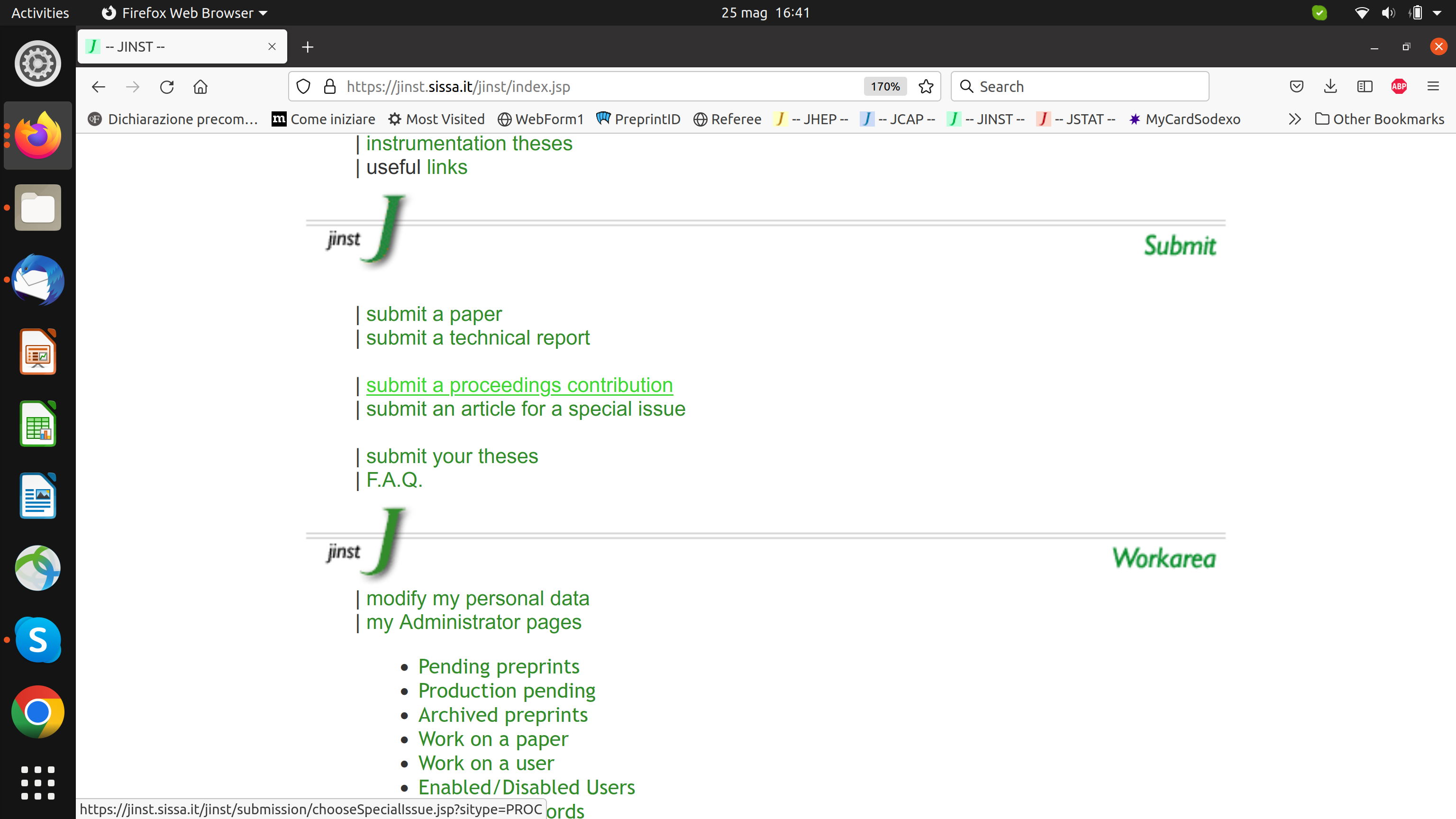Viewport: 1456px width, 819px height.
Task: Open Pending preprints link
Action: (499, 666)
